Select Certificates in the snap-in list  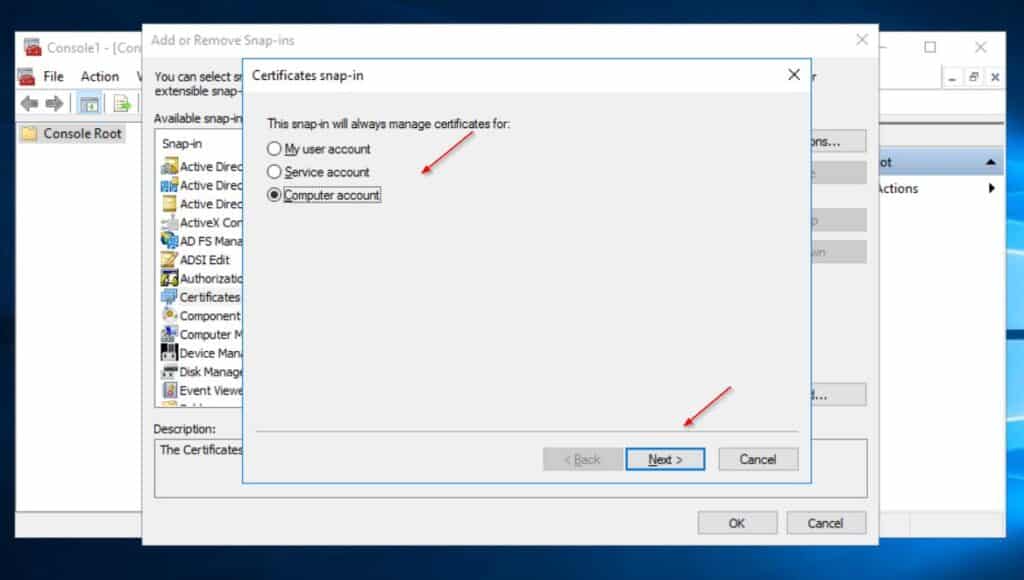[210, 297]
